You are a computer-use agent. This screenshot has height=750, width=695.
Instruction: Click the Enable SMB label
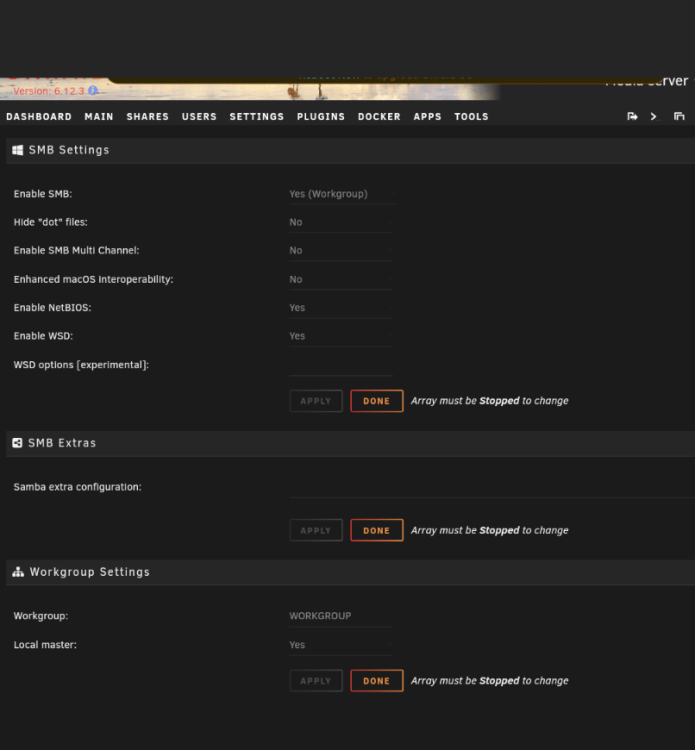click(x=43, y=194)
